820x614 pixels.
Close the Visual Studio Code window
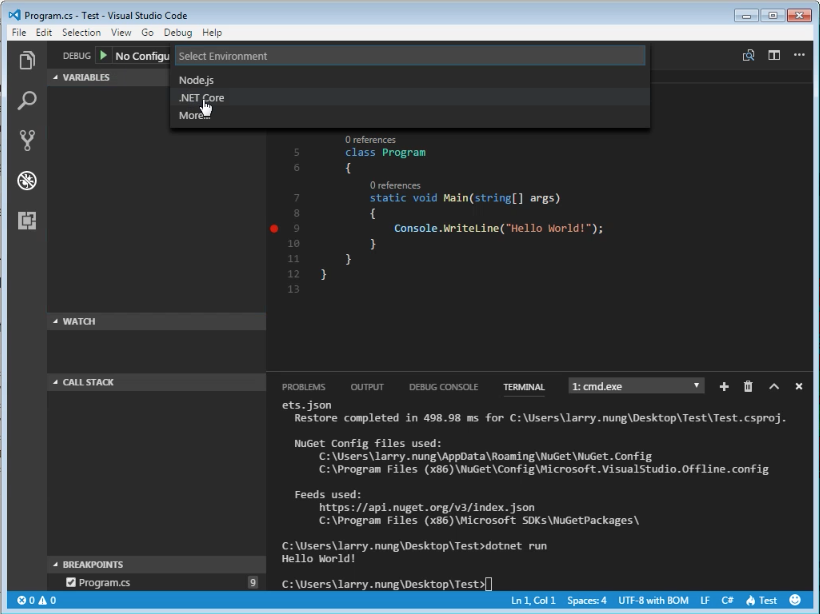799,16
